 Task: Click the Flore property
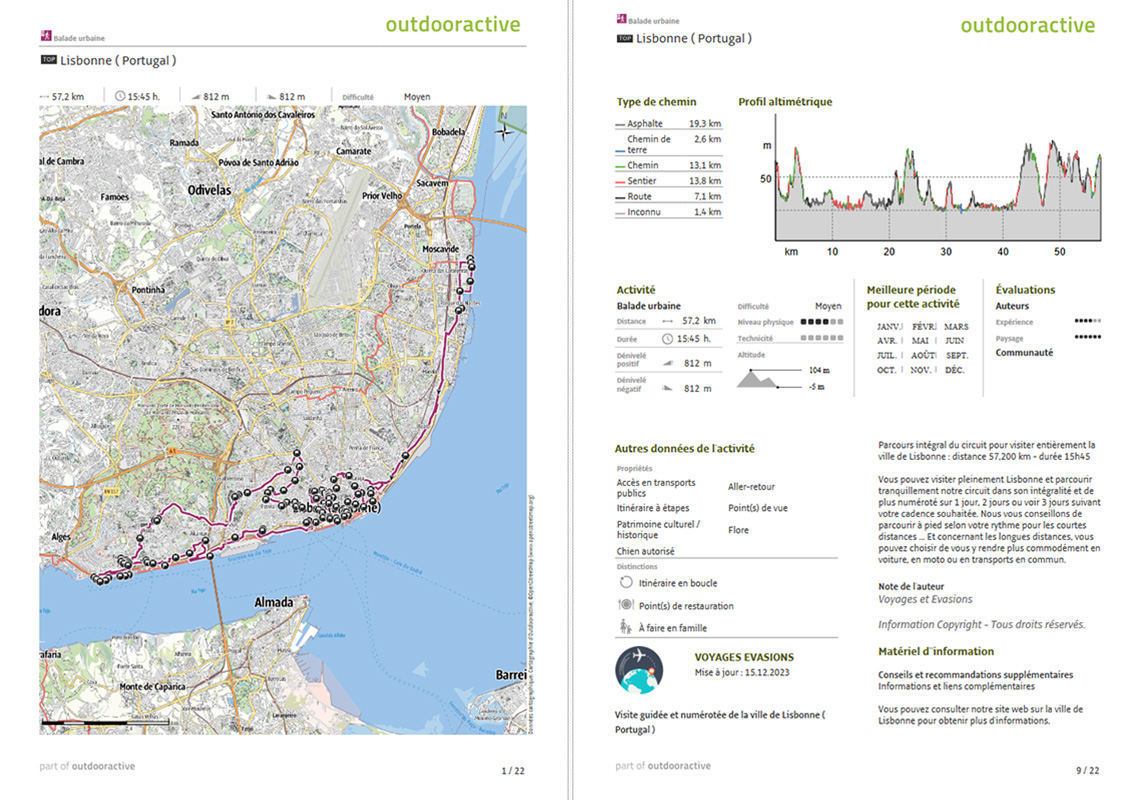coord(738,529)
